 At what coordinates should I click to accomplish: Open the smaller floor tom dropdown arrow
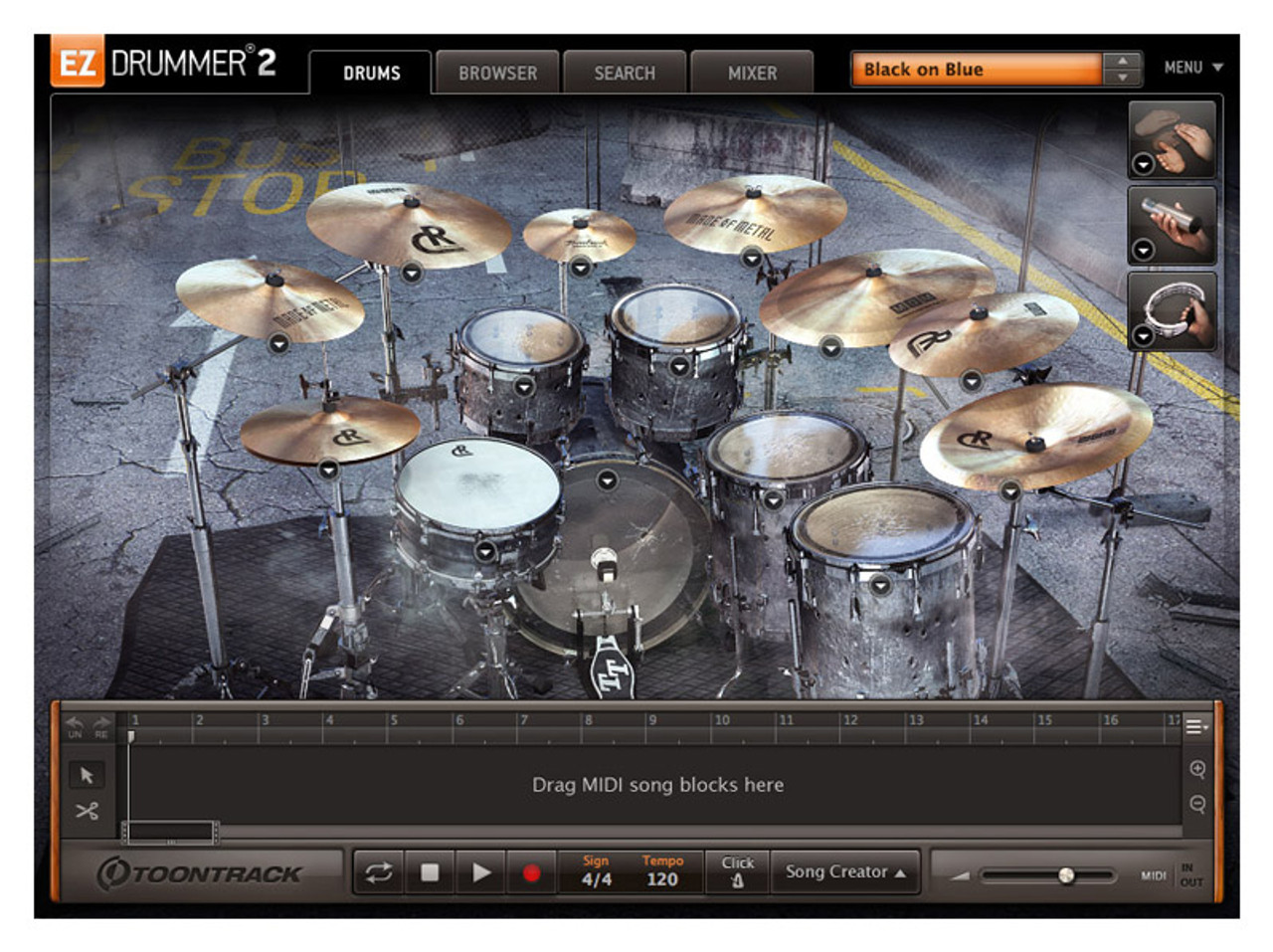[x=773, y=499]
